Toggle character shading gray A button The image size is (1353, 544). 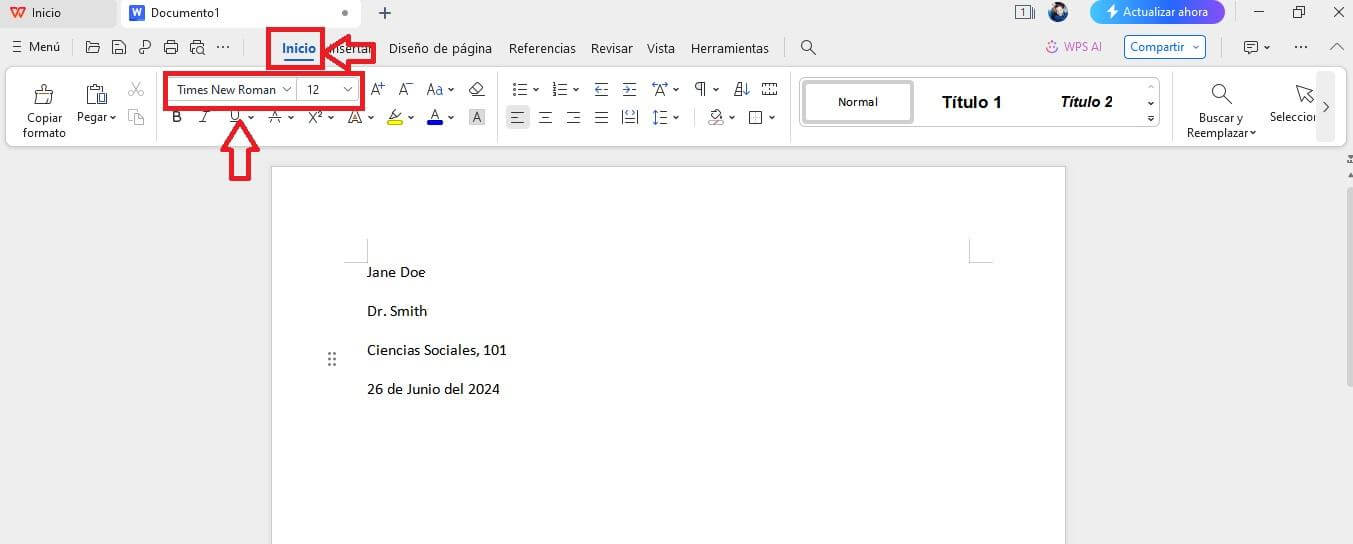click(477, 117)
